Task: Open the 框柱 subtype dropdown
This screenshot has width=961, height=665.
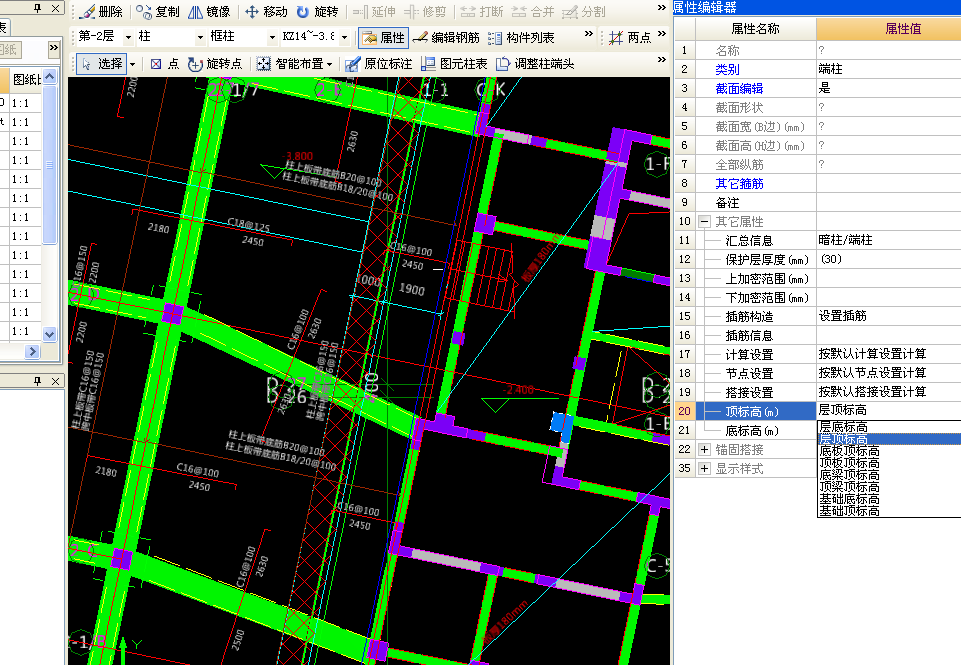Action: tap(272, 37)
